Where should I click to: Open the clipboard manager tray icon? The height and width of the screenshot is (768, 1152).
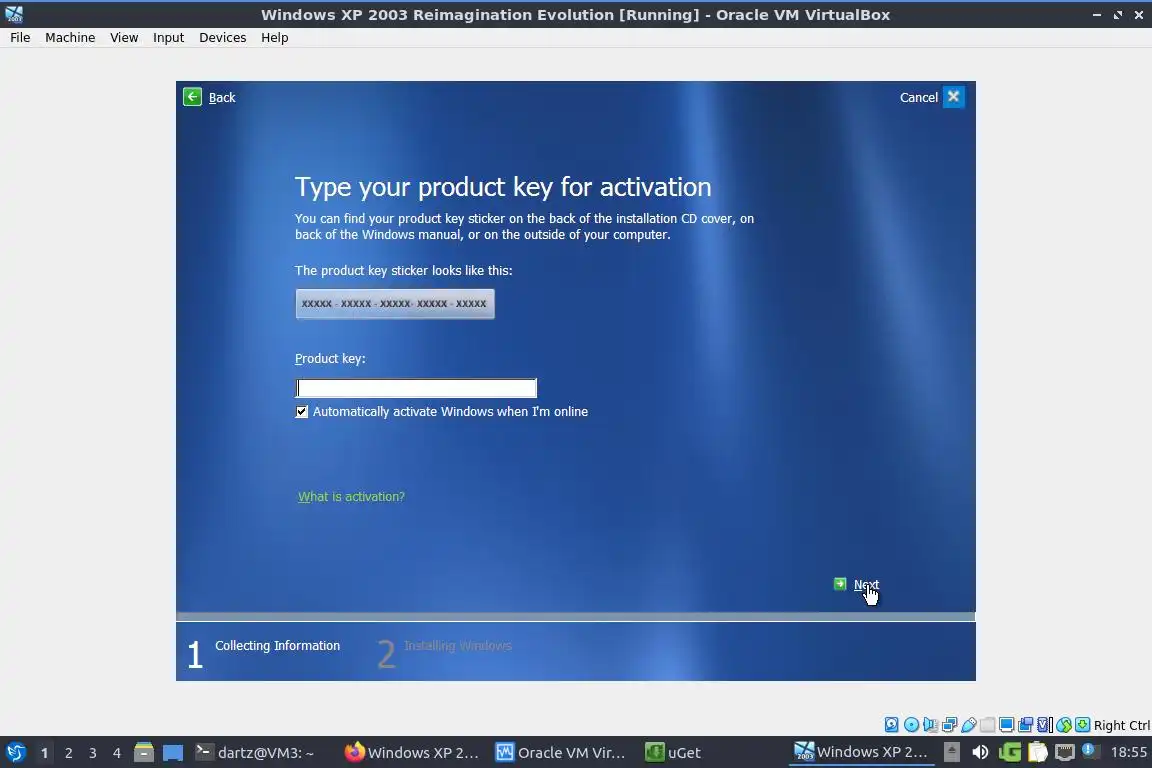coord(1037,752)
